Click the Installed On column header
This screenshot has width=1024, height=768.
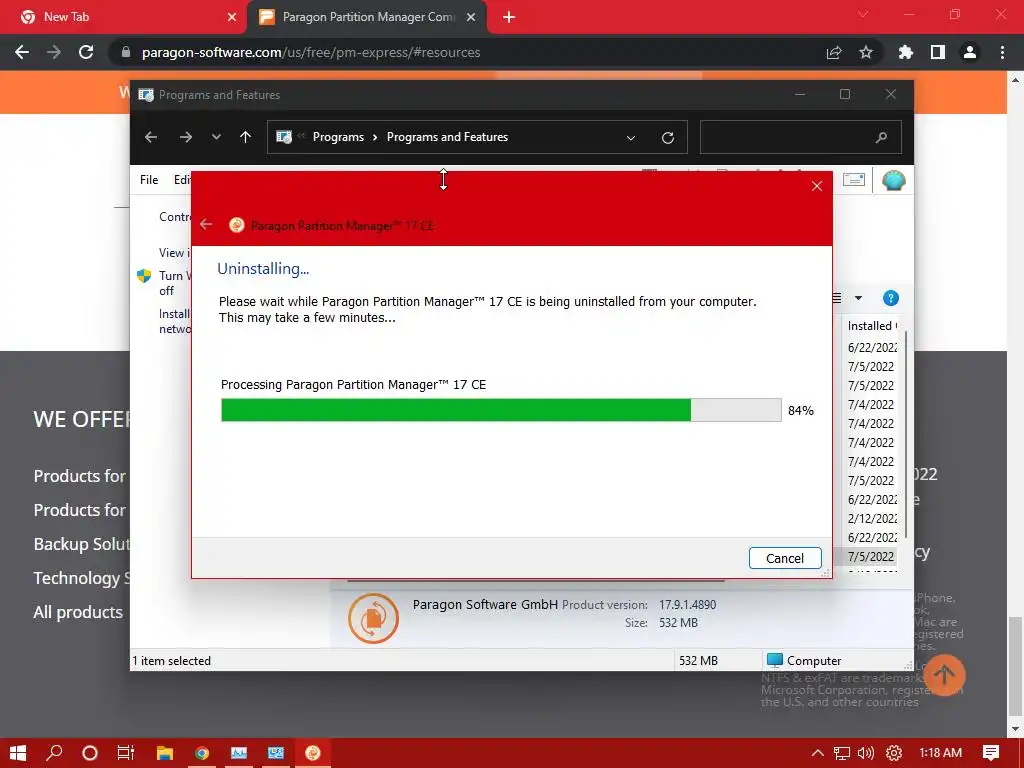[872, 326]
